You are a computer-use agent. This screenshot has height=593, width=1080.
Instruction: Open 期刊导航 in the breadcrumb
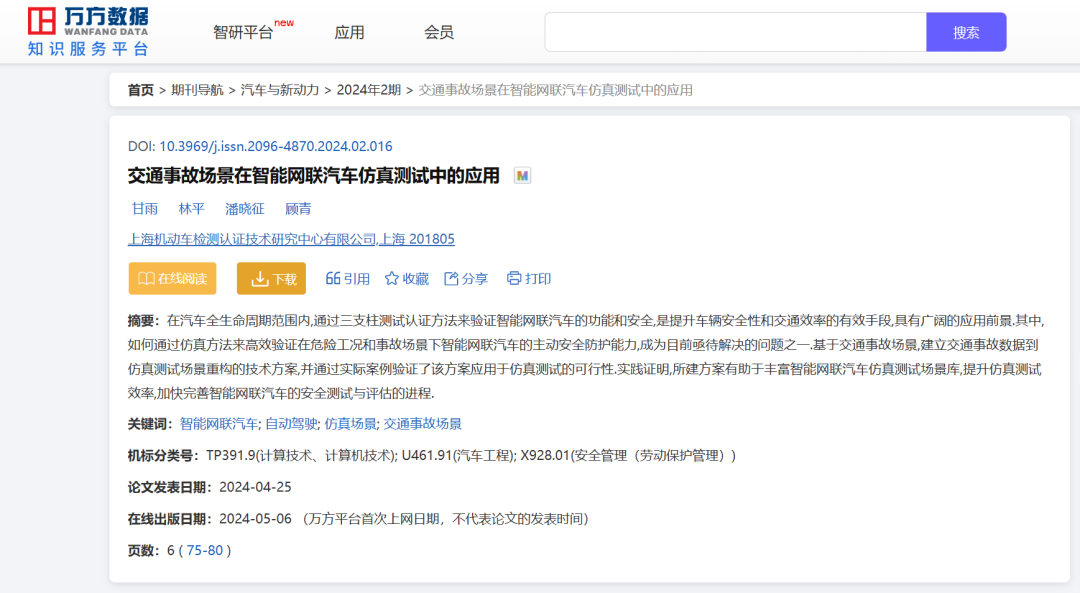197,90
